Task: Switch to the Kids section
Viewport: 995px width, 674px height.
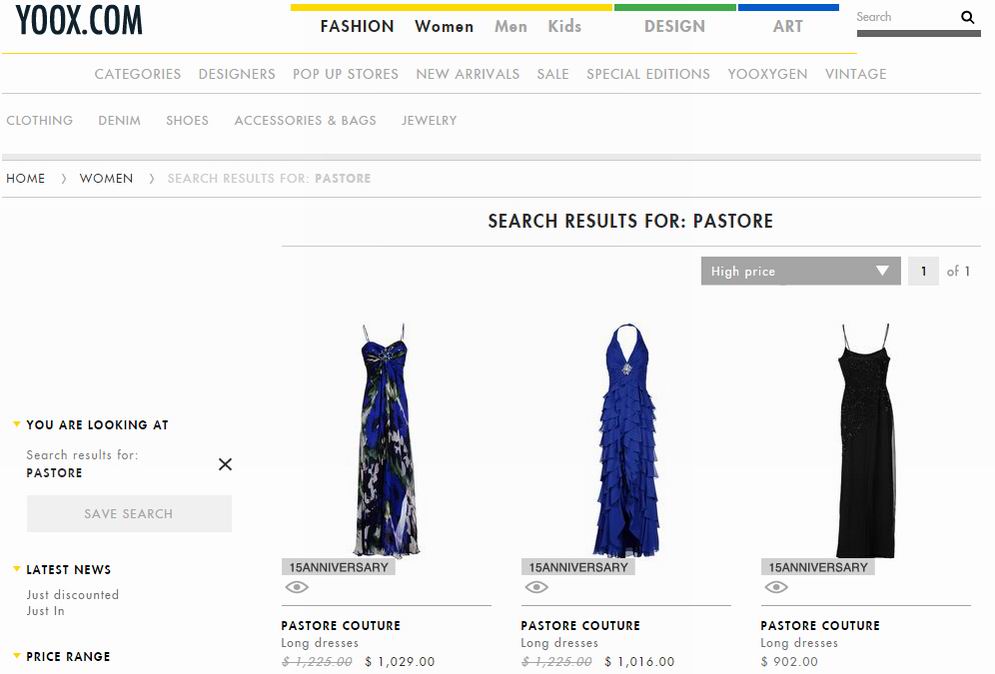Action: (x=565, y=26)
